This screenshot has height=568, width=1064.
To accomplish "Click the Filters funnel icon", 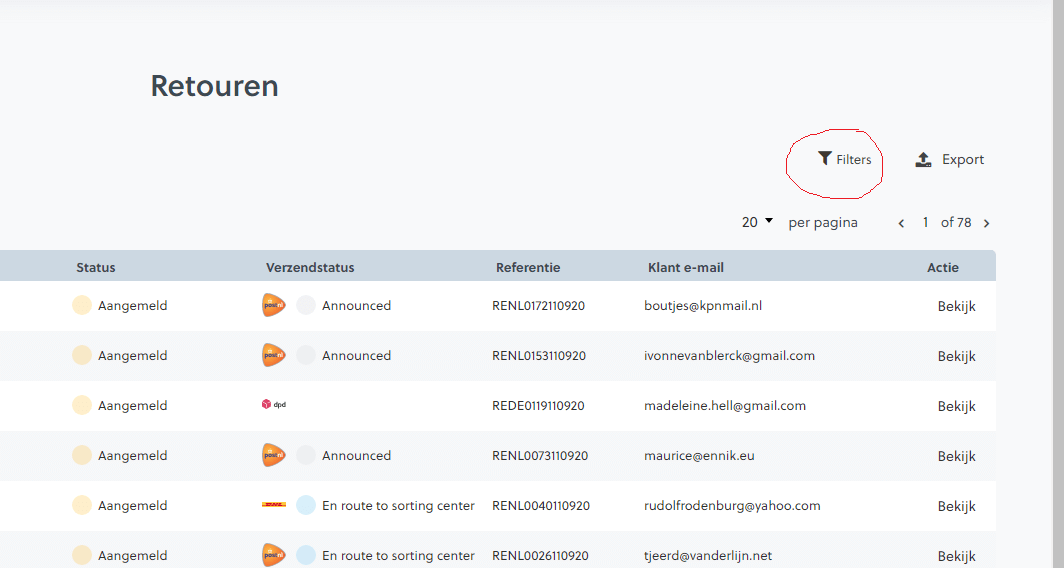I will [824, 159].
